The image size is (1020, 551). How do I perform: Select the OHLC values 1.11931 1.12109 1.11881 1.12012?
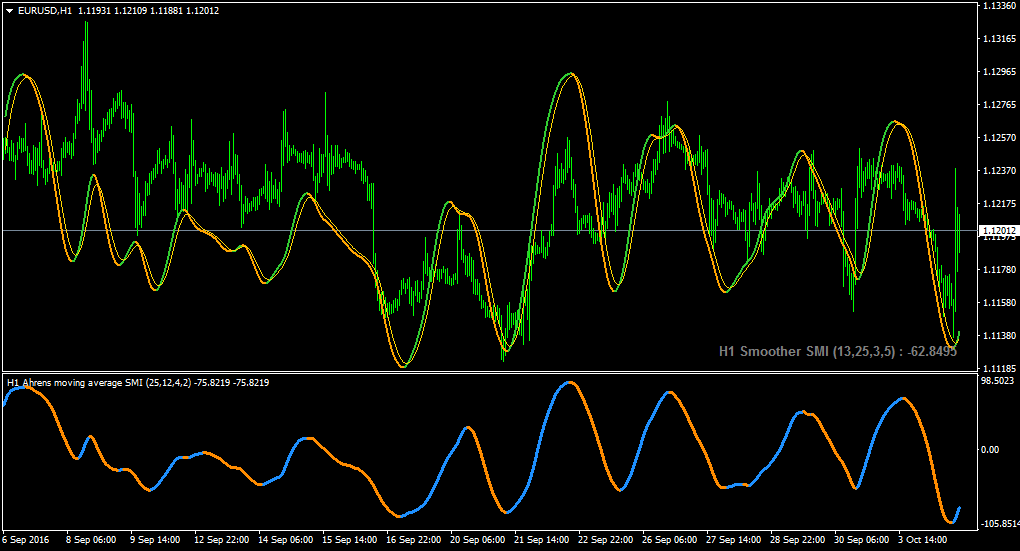[x=148, y=11]
